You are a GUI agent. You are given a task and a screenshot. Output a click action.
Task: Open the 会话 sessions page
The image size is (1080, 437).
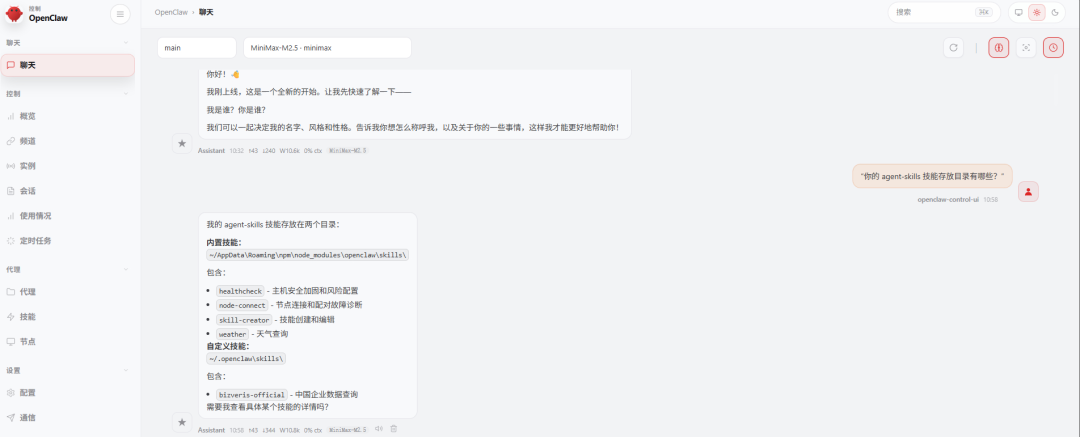[x=68, y=190]
